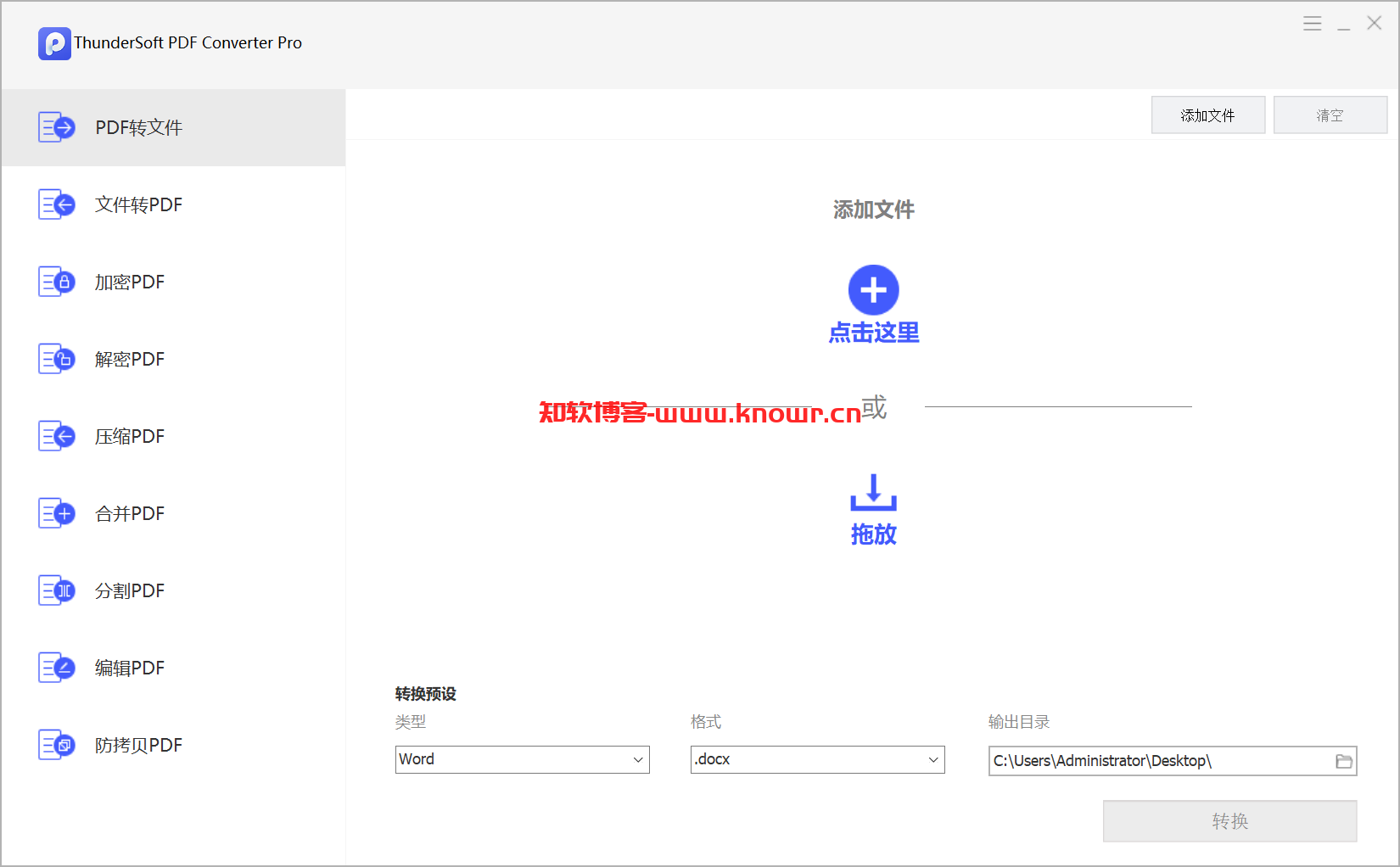Expand the 格式 .docx dropdown
The height and width of the screenshot is (867, 1400).
(x=817, y=759)
